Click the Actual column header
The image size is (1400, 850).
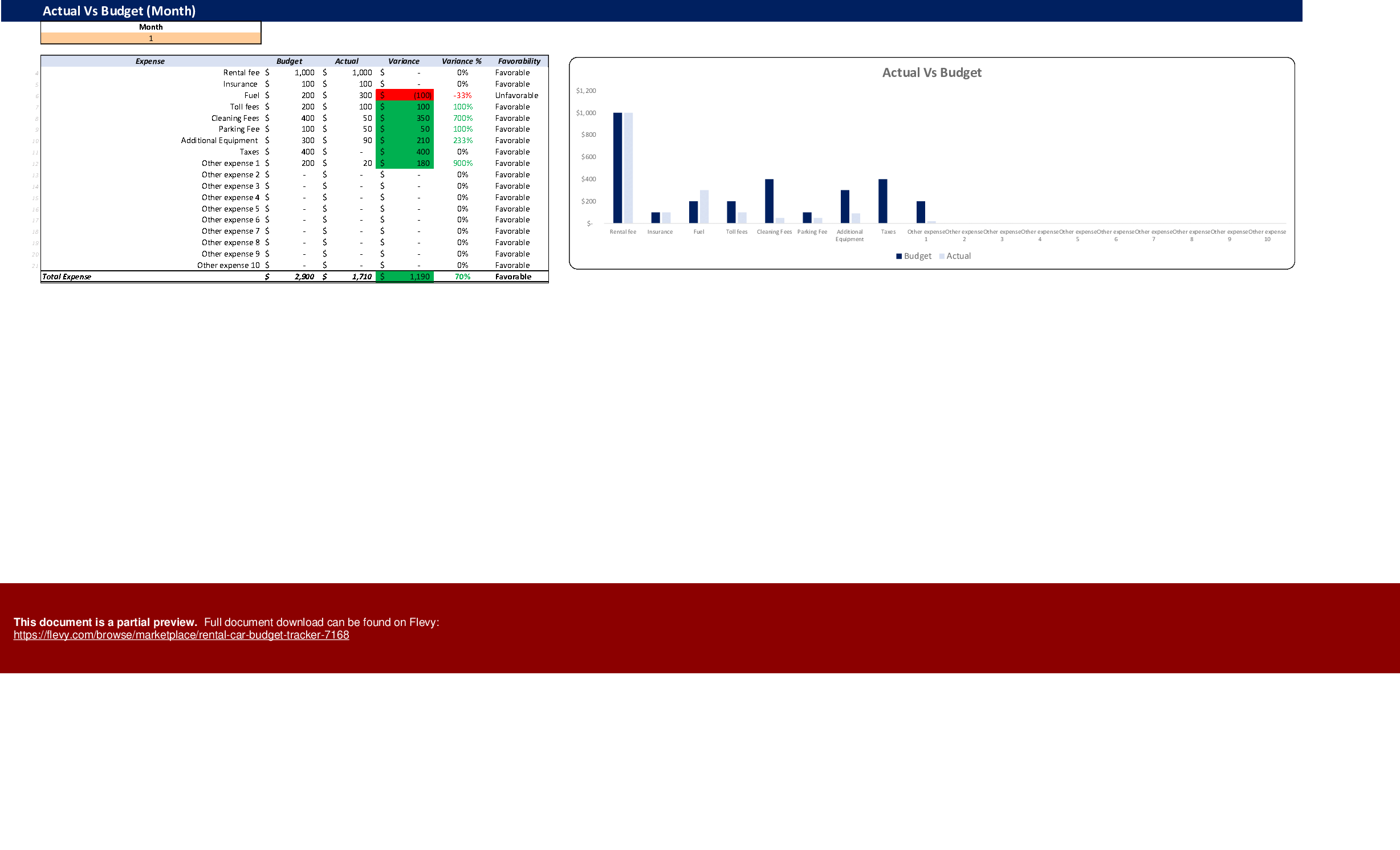[348, 61]
